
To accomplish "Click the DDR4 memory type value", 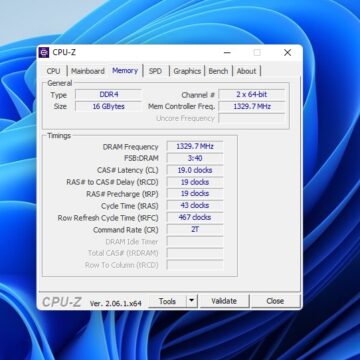I will 109,95.
